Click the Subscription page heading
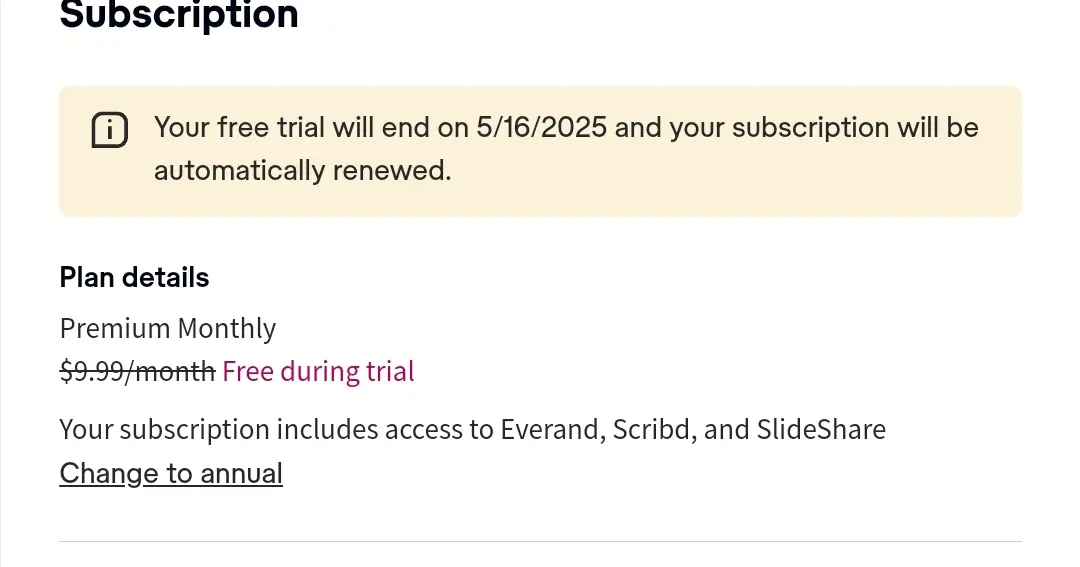This screenshot has height=567, width=1080. coord(179,15)
